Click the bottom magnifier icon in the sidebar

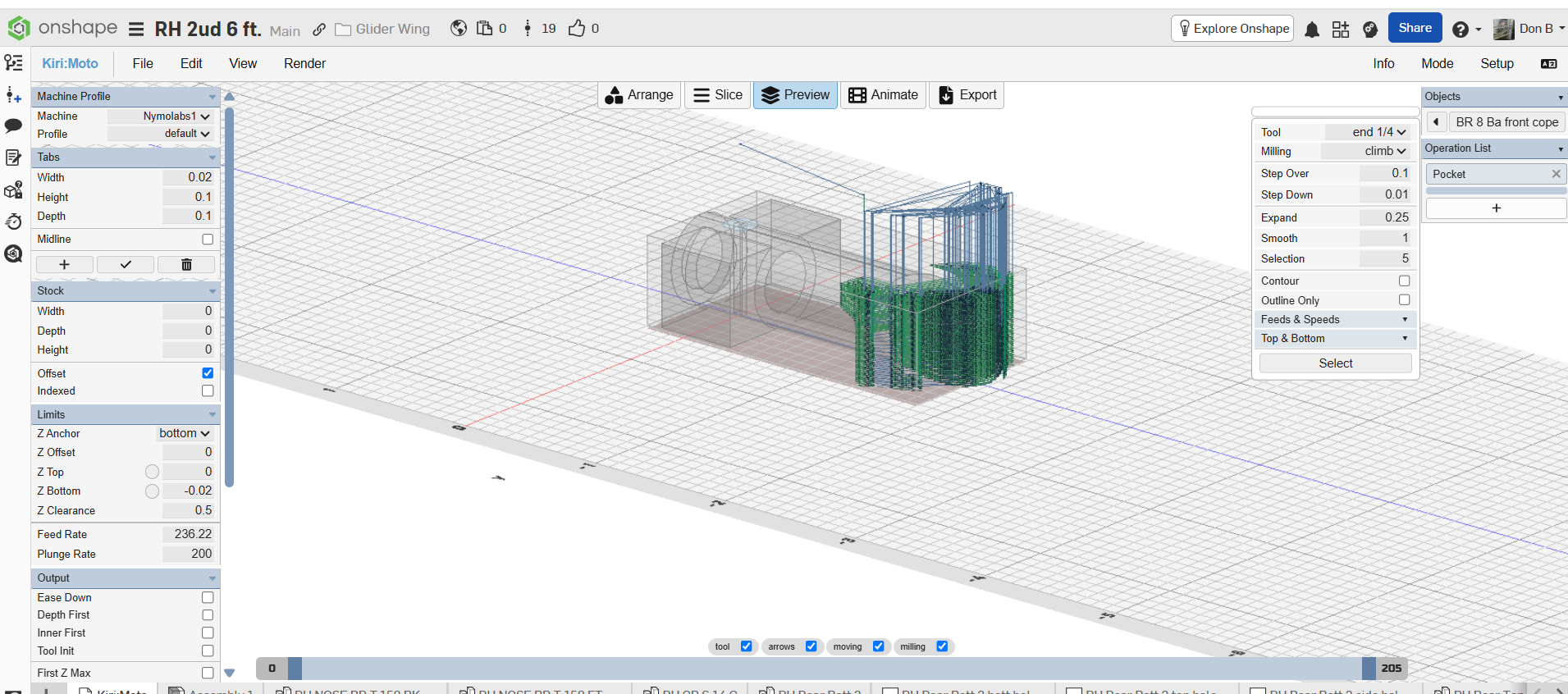(13, 253)
